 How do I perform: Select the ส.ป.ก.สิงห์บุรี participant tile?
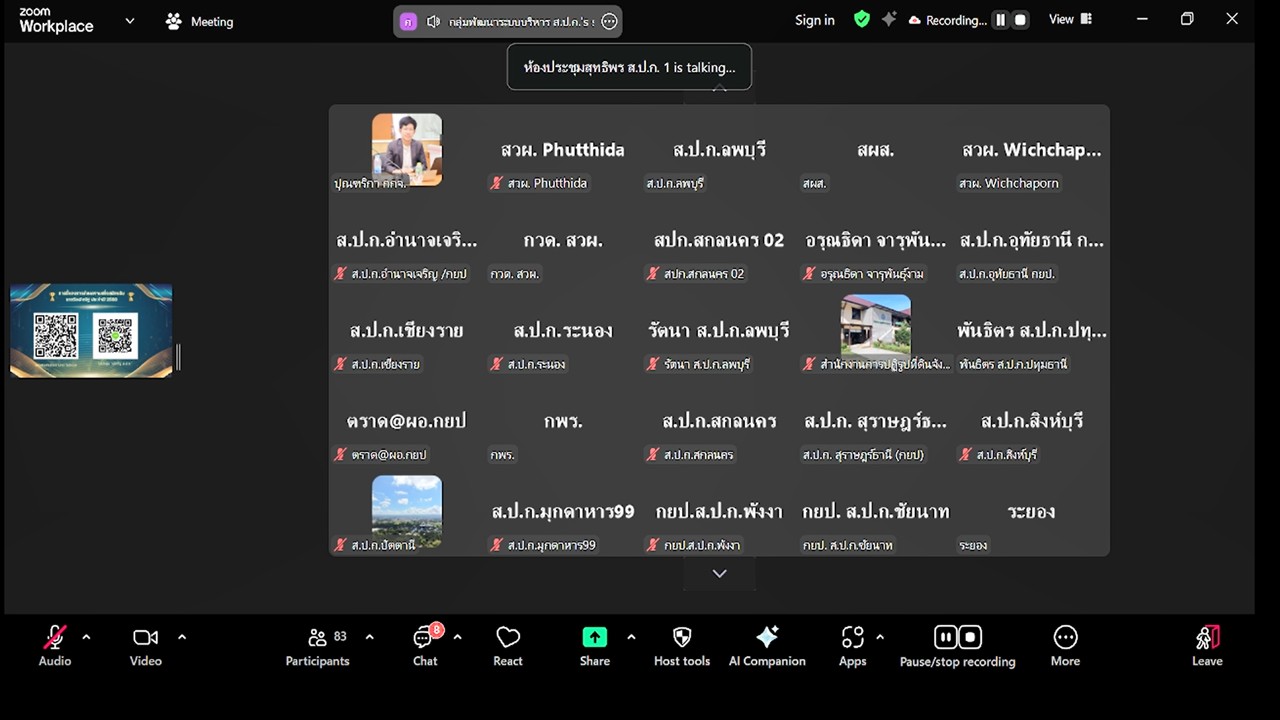click(1032, 422)
